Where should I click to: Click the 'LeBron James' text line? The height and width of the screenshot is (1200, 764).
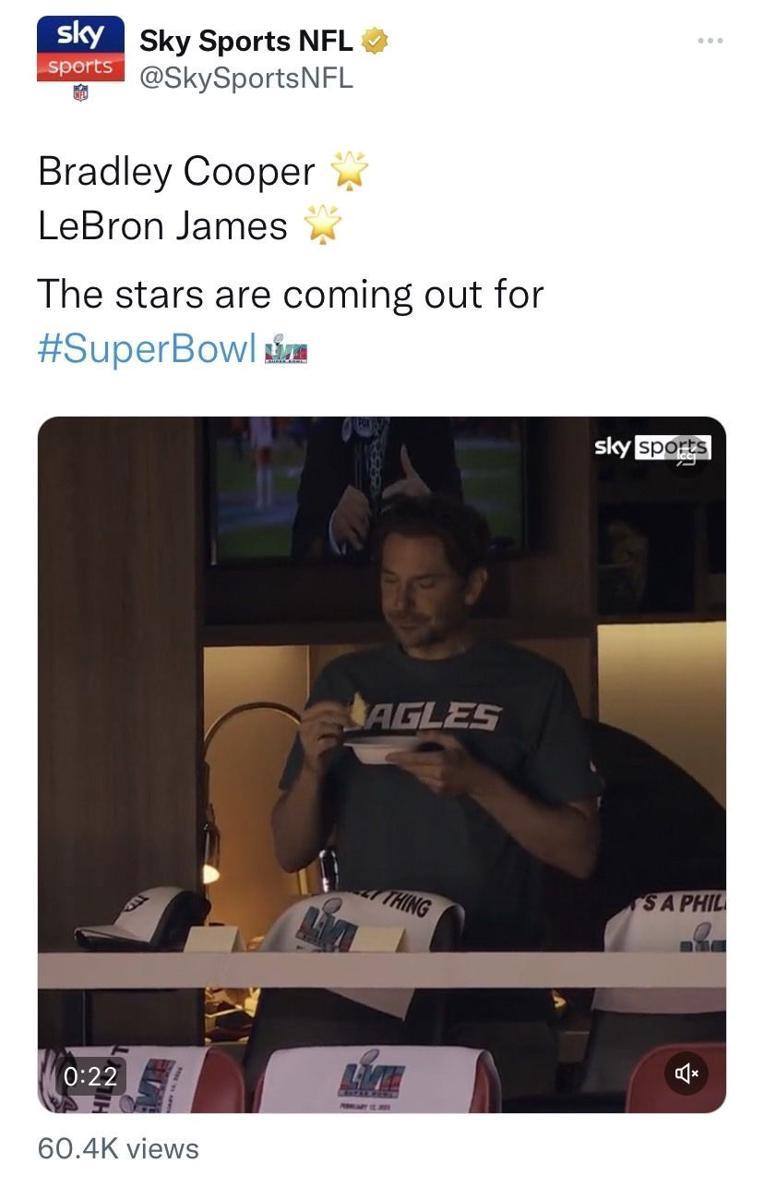pyautogui.click(x=162, y=226)
